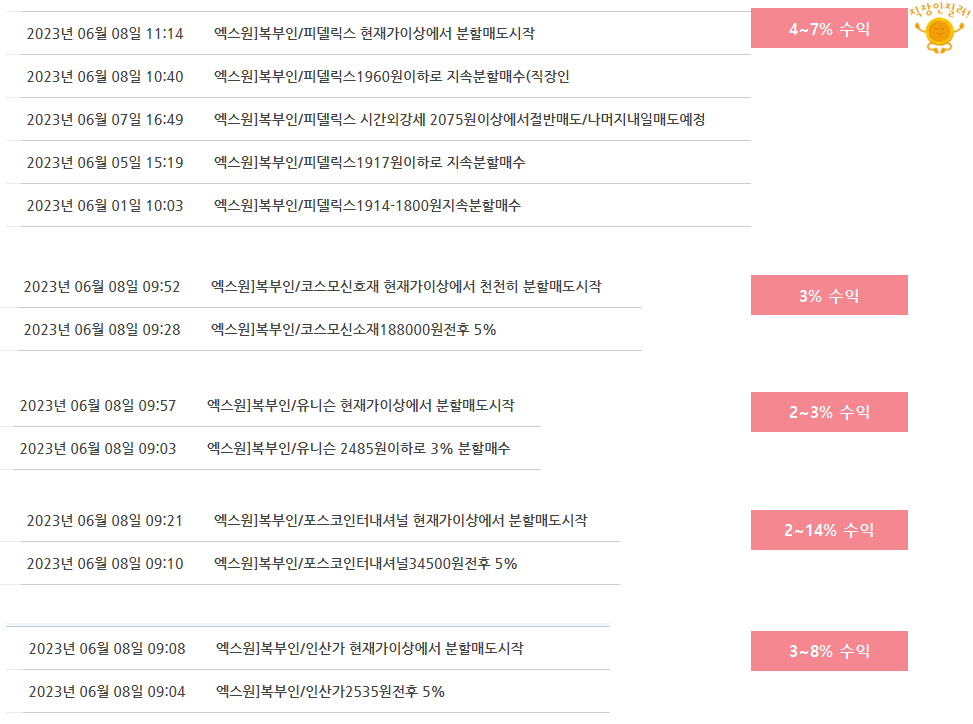Open the 인산가2535원전후 5% entry
The height and width of the screenshot is (724, 973).
pos(330,691)
